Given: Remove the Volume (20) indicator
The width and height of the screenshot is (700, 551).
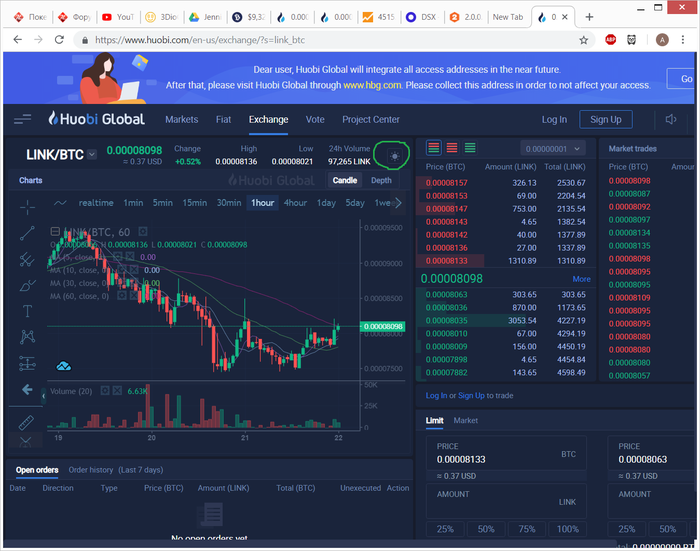Looking at the screenshot, I should click(x=117, y=391).
